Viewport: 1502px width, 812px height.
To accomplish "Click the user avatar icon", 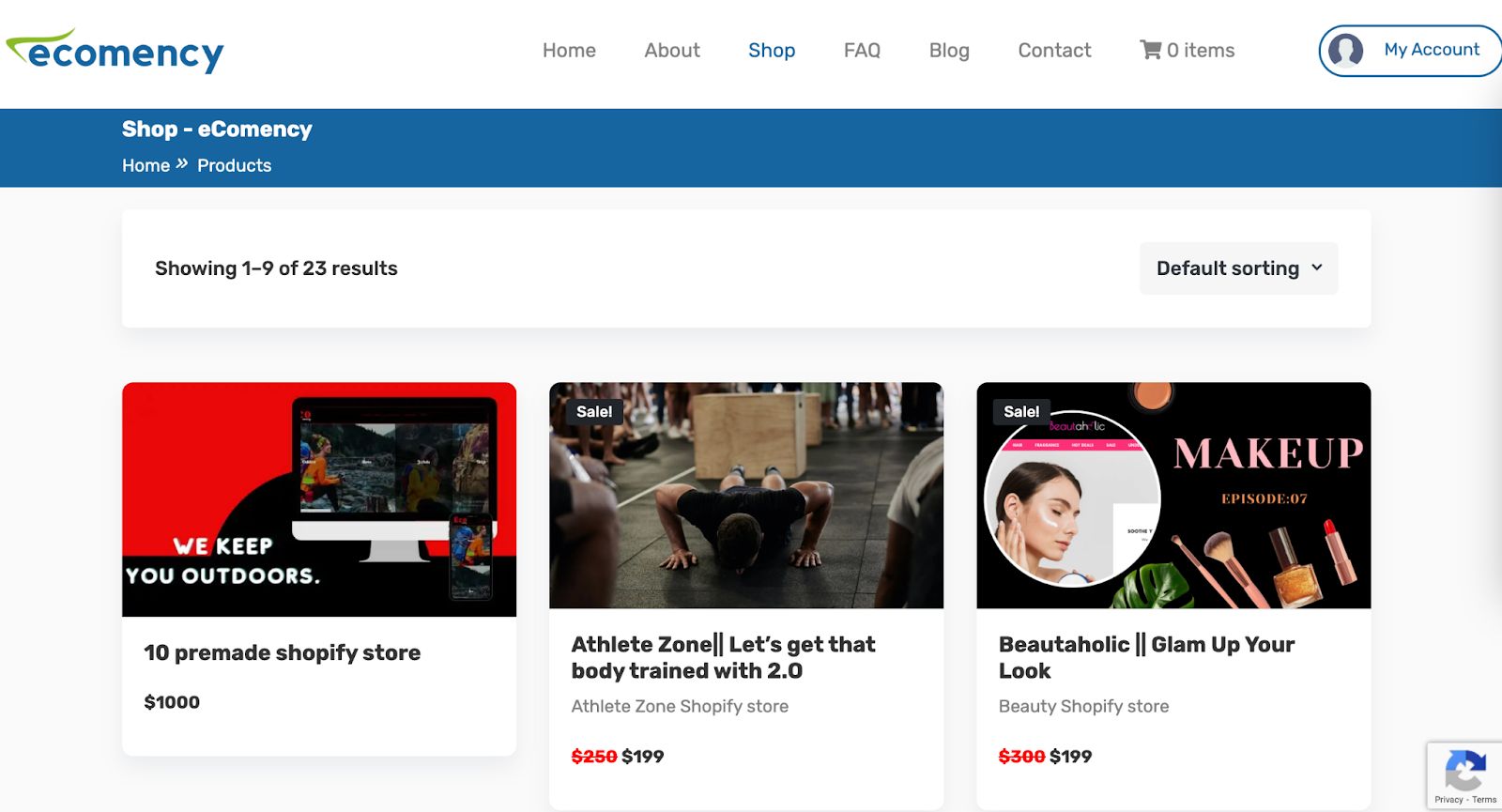I will [1345, 51].
